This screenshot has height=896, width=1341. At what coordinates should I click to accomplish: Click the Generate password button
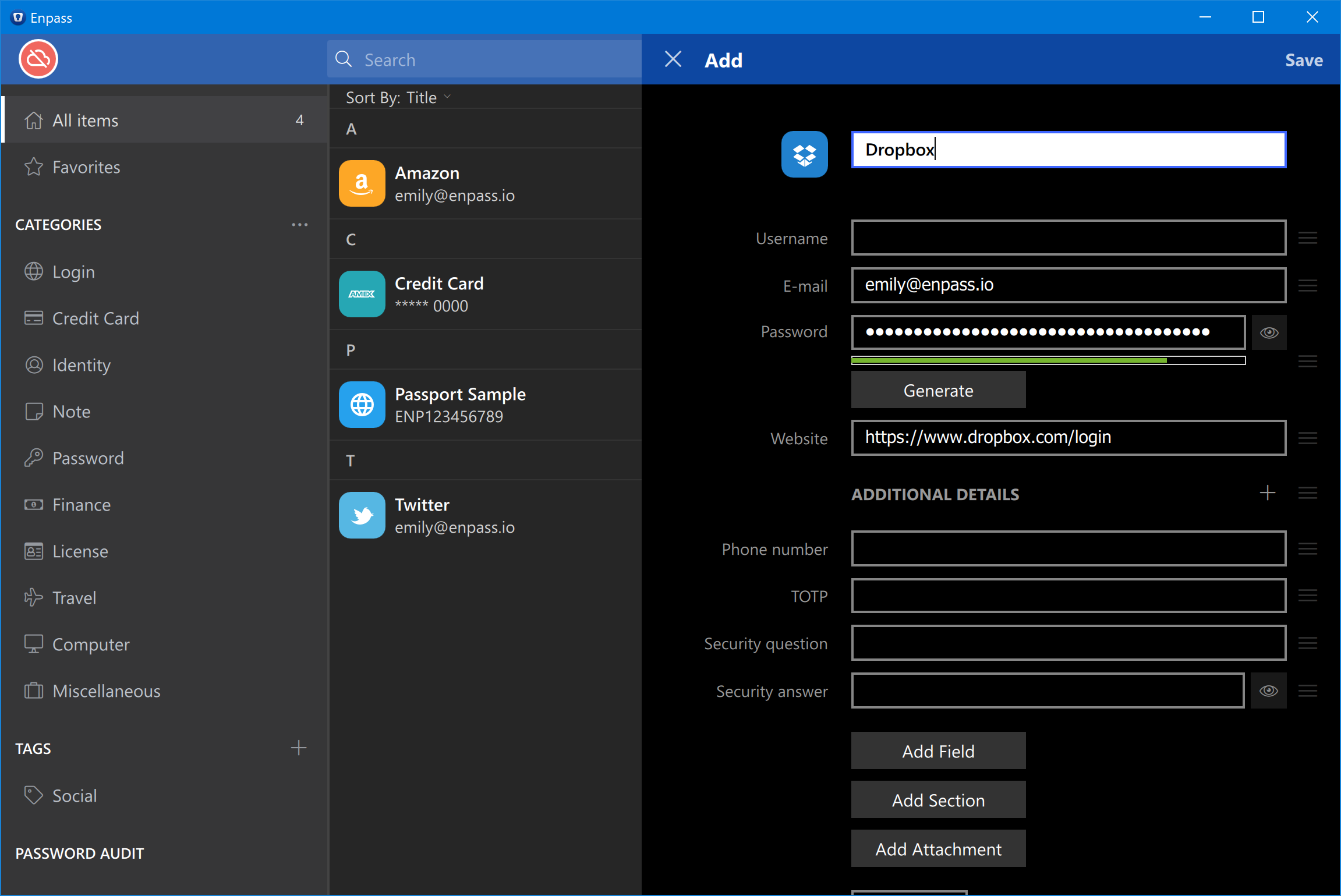click(x=938, y=391)
